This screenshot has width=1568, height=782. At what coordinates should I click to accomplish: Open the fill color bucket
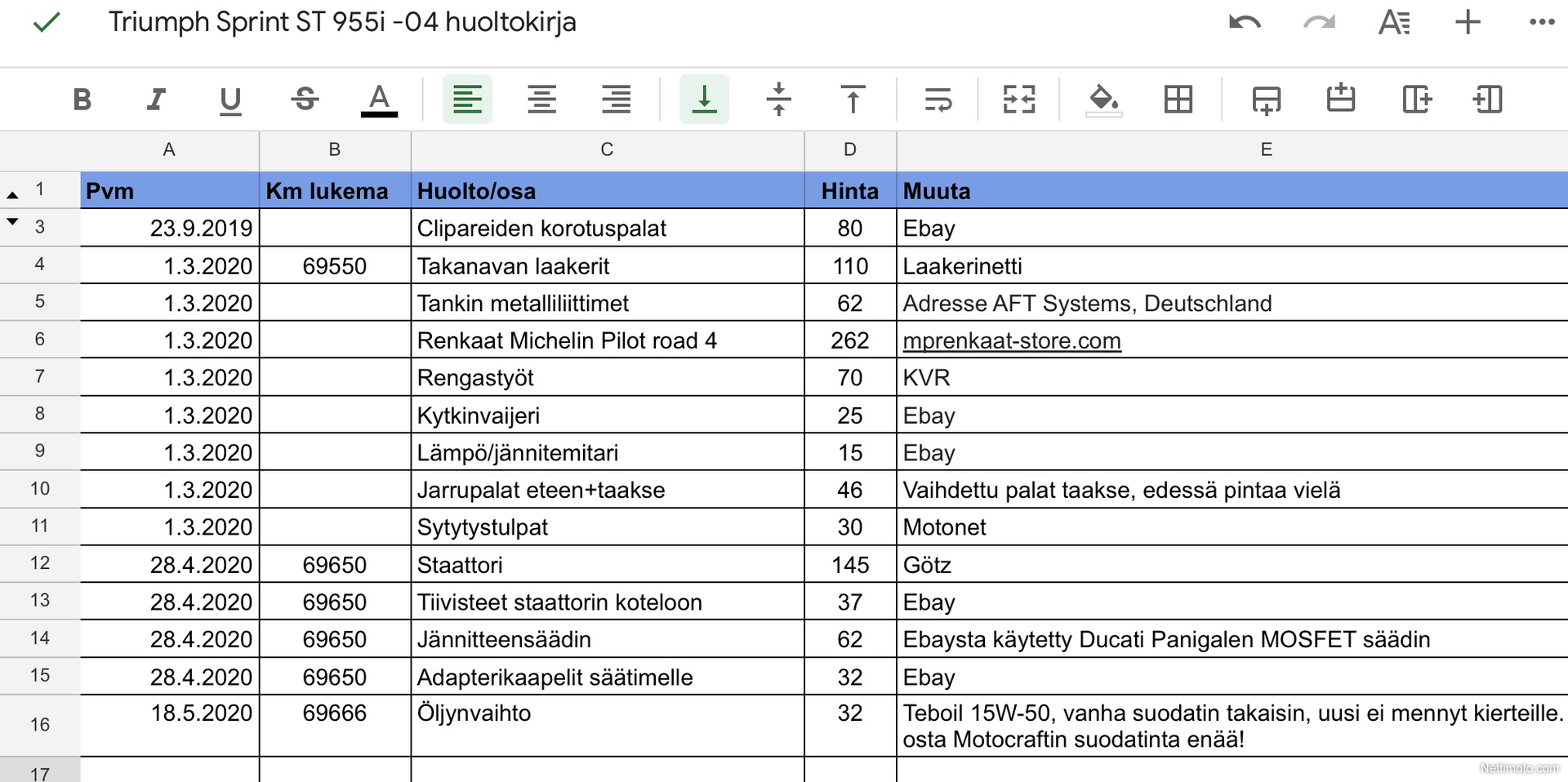(x=1103, y=100)
